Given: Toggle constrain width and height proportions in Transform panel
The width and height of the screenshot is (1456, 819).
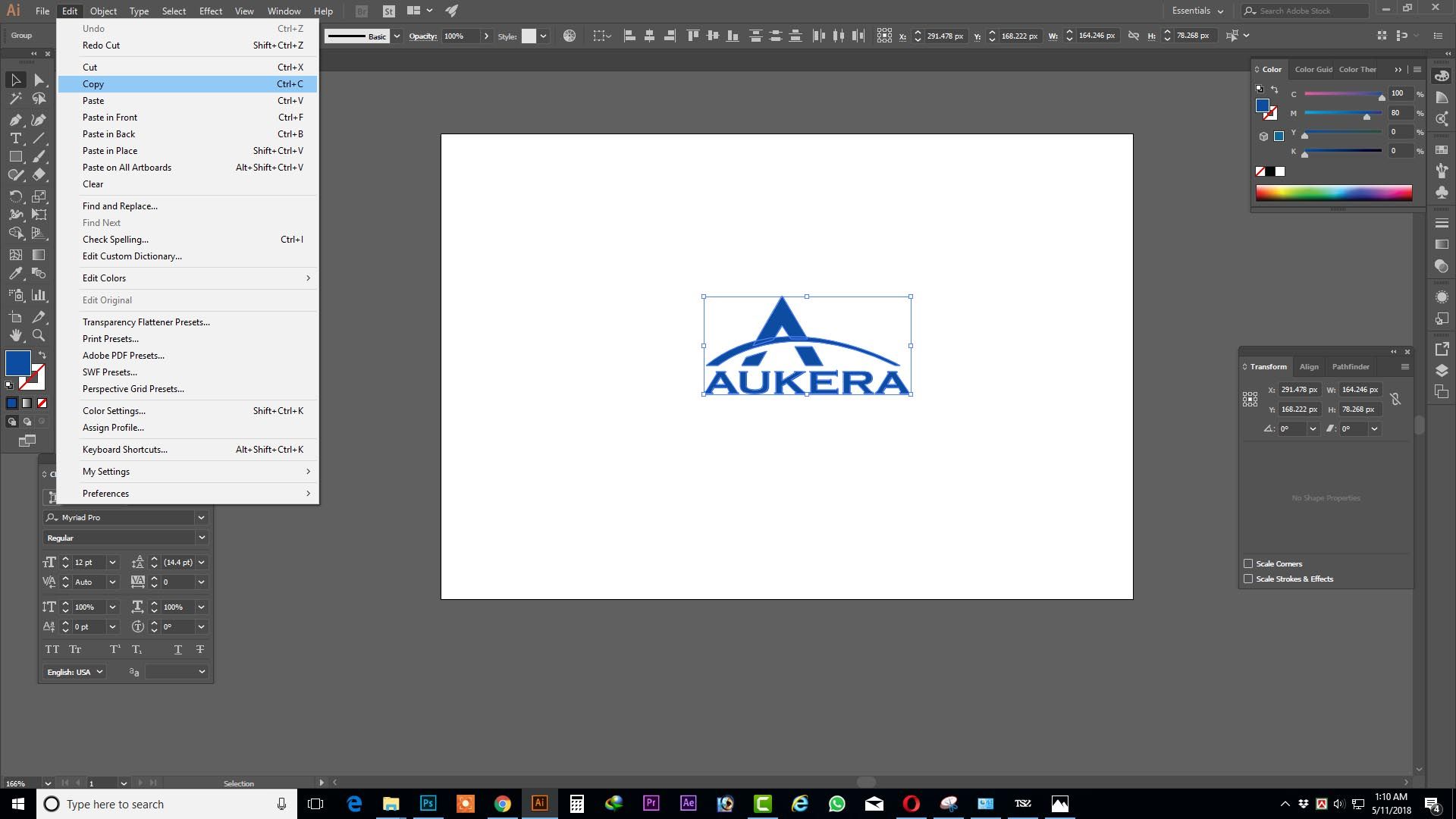Looking at the screenshot, I should point(1395,399).
